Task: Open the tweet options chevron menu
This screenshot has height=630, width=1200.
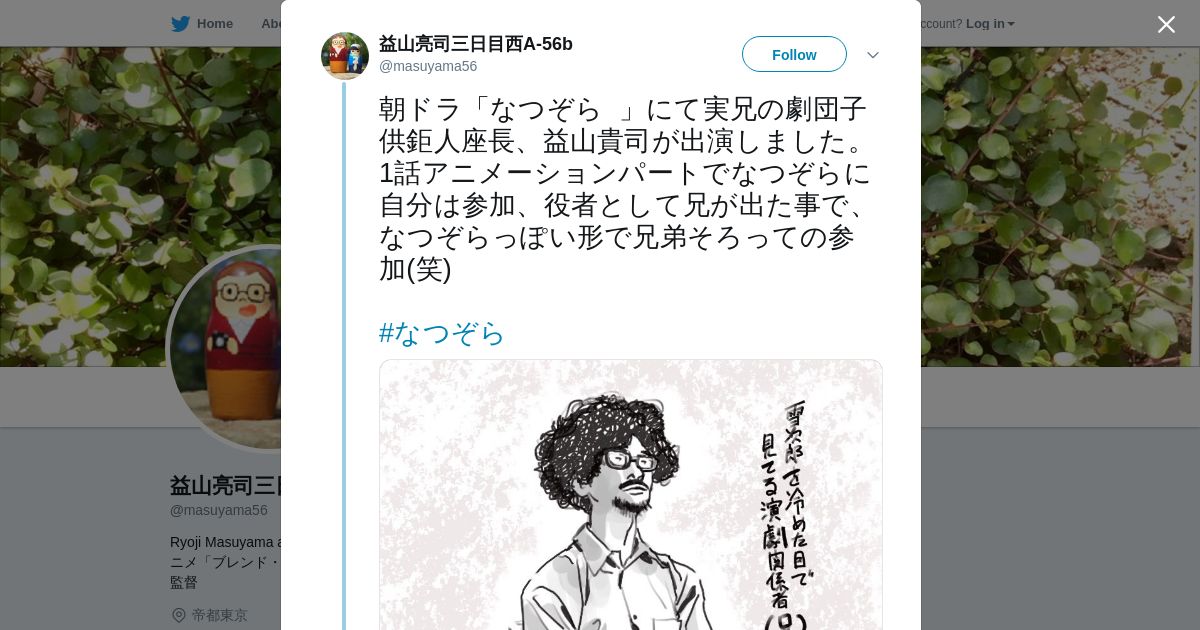Action: coord(872,55)
